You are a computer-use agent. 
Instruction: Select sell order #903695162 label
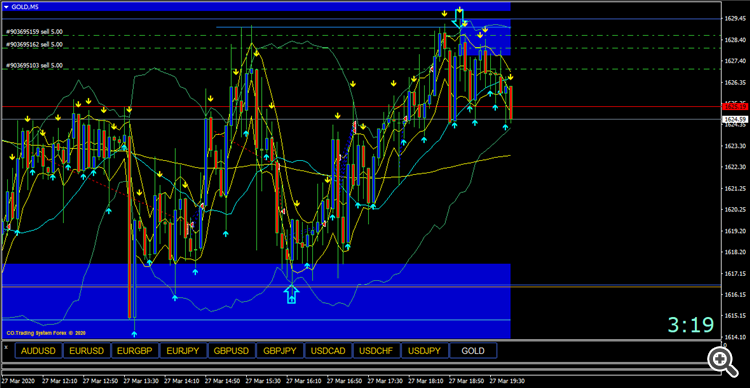click(x=34, y=44)
